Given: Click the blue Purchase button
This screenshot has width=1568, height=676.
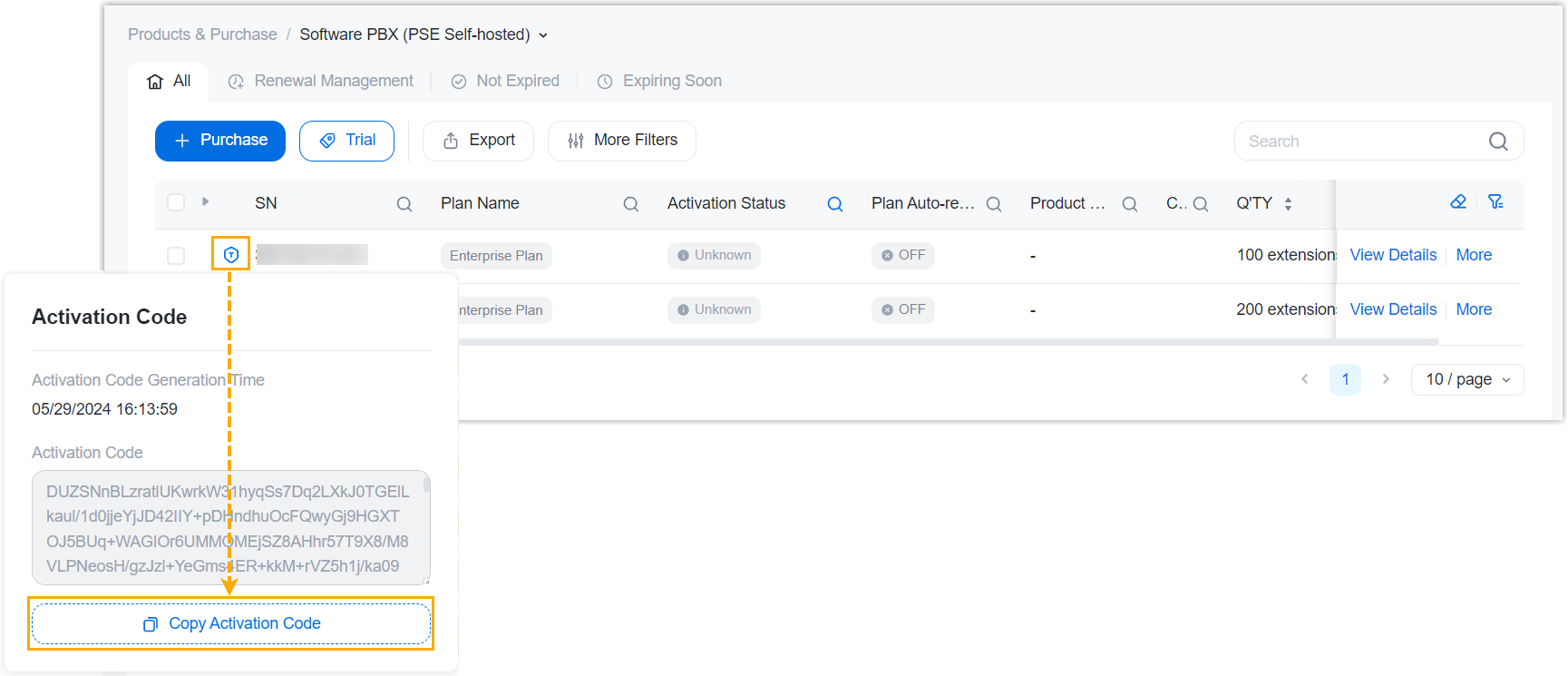Looking at the screenshot, I should tap(220, 141).
